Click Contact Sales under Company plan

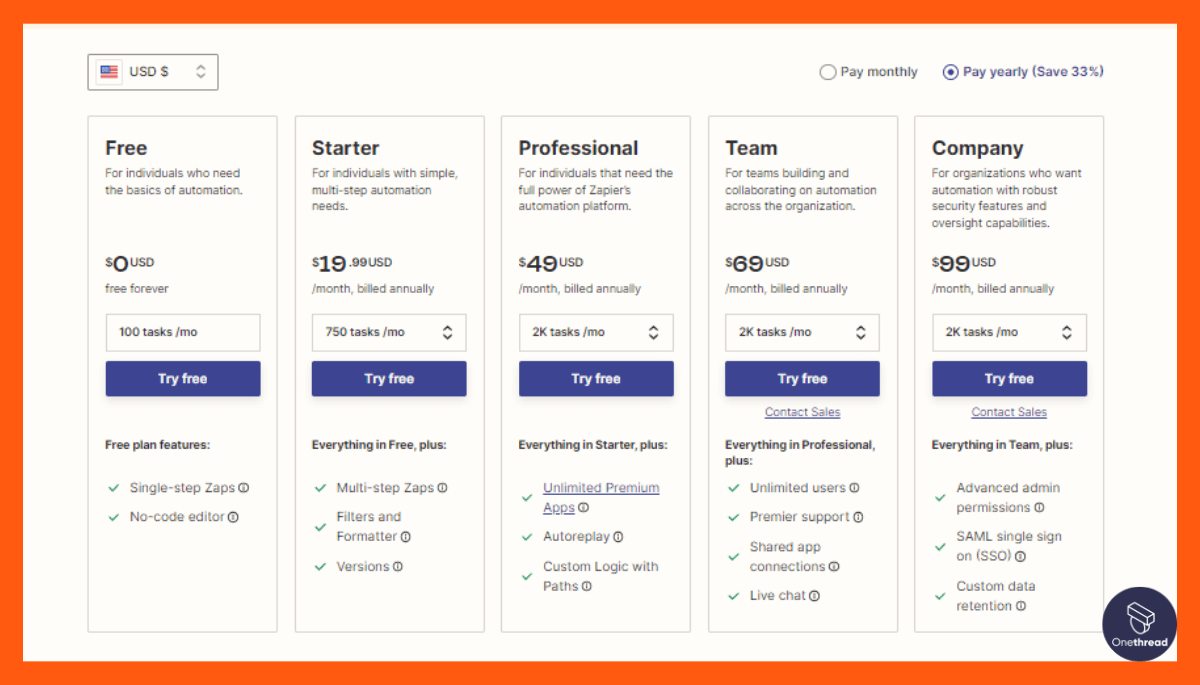[1009, 411]
